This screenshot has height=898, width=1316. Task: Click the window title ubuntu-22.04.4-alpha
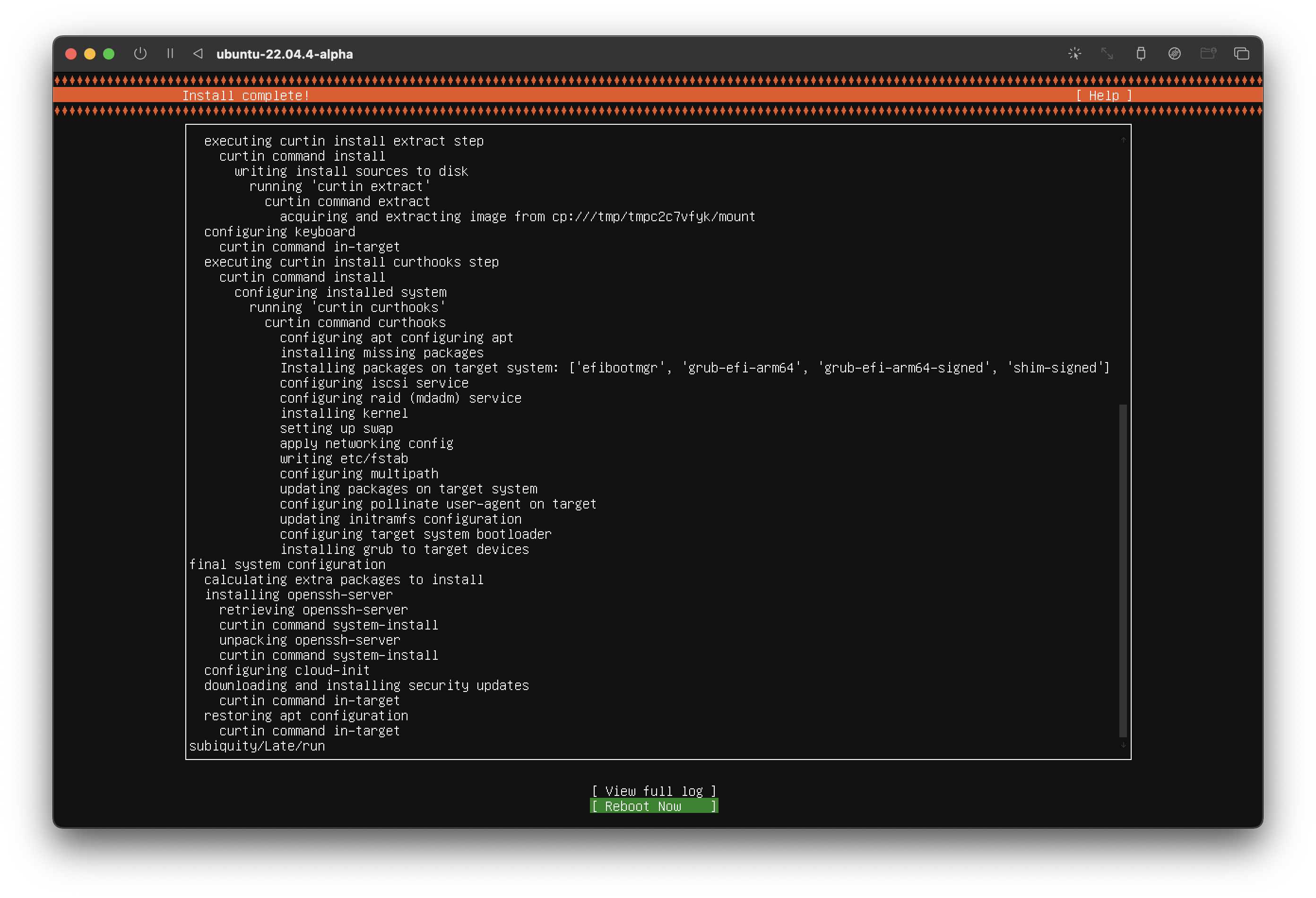pyautogui.click(x=284, y=54)
